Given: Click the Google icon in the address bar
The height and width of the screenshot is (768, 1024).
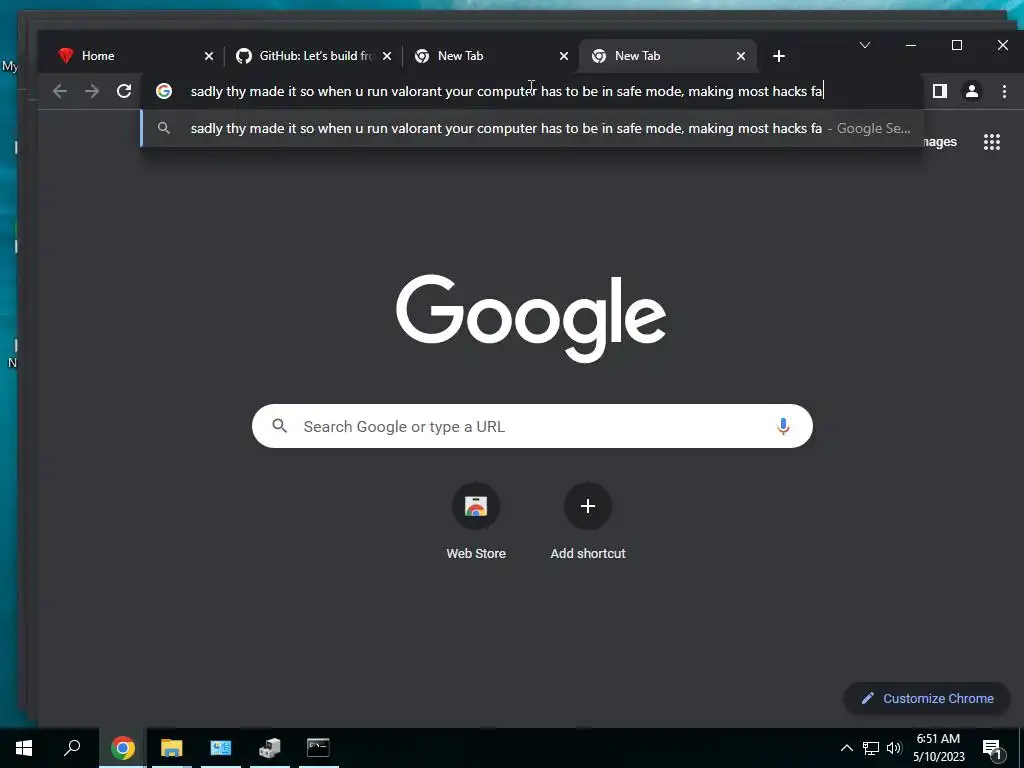Looking at the screenshot, I should pyautogui.click(x=164, y=91).
